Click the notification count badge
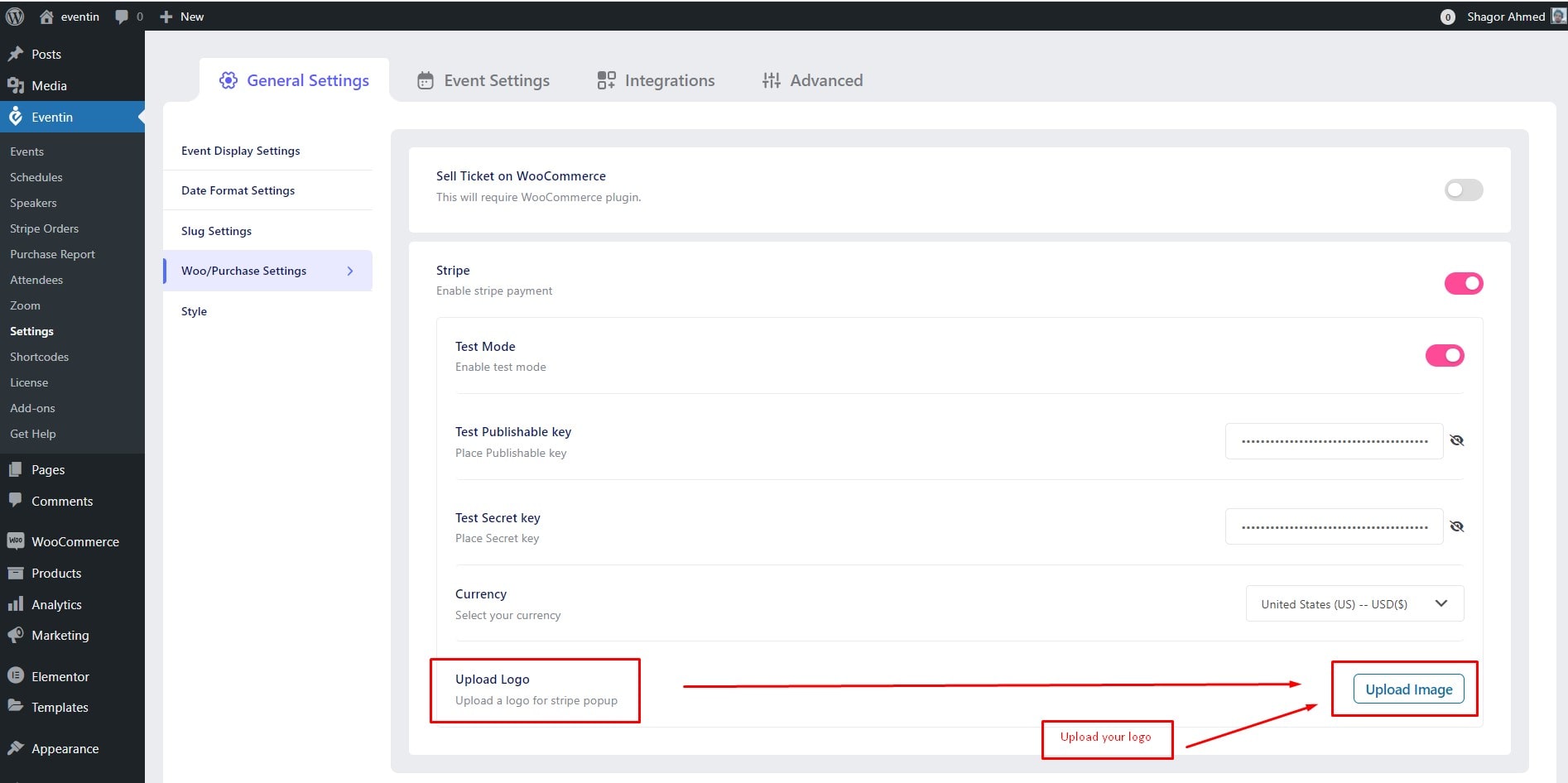This screenshot has width=1568, height=783. (1447, 17)
